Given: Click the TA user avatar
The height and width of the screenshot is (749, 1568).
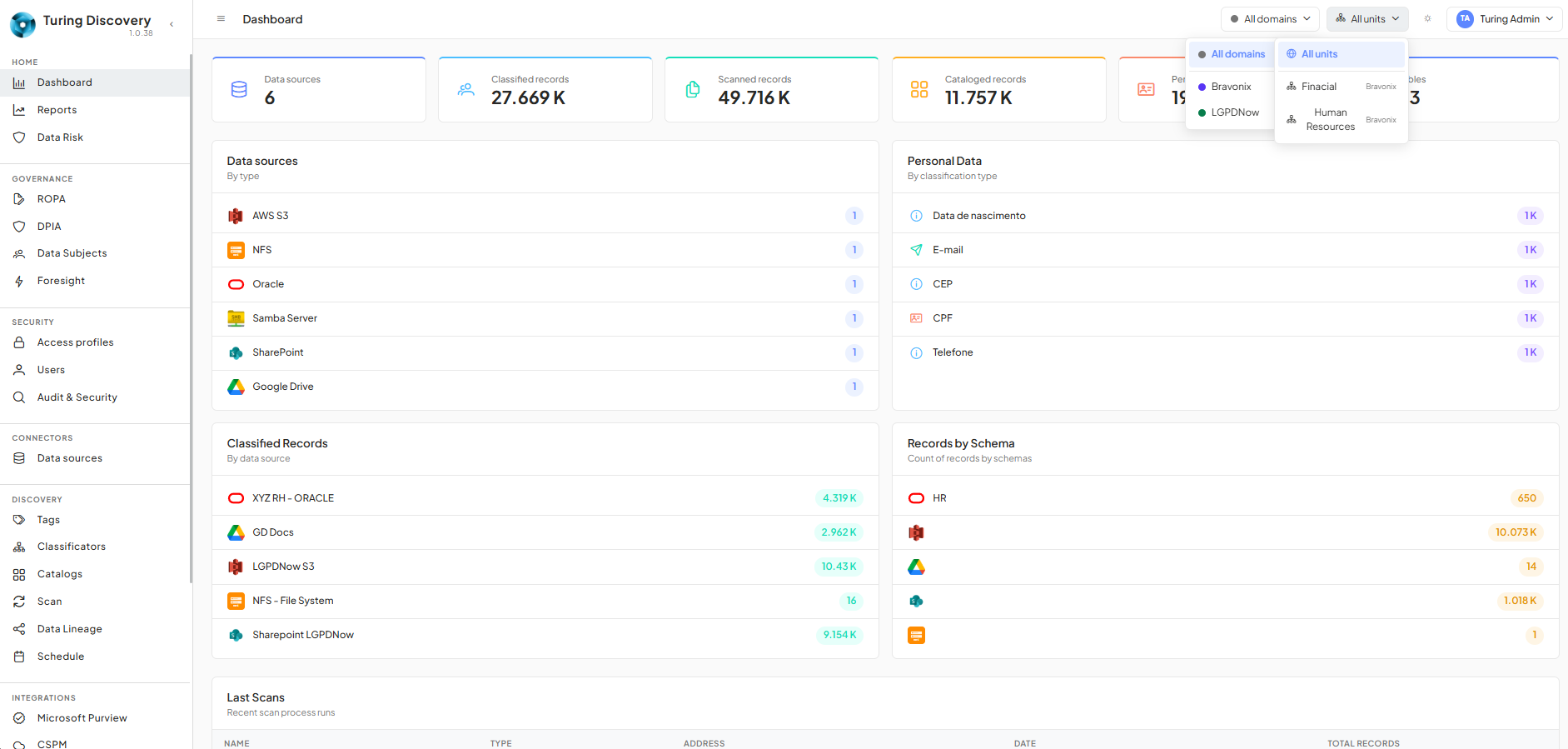Looking at the screenshot, I should point(1465,19).
